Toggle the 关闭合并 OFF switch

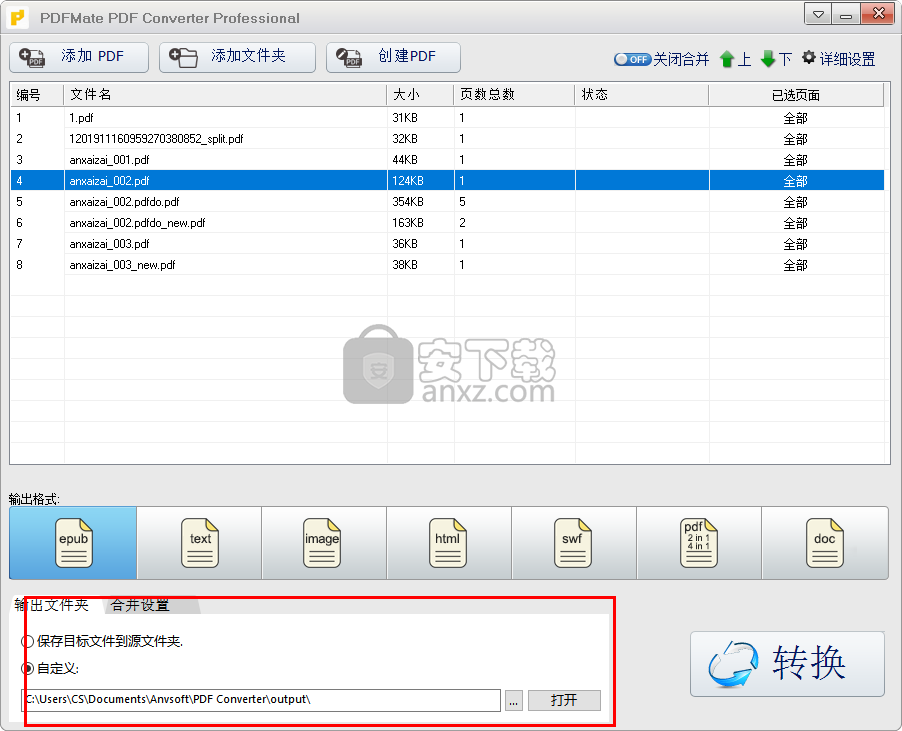[x=632, y=59]
